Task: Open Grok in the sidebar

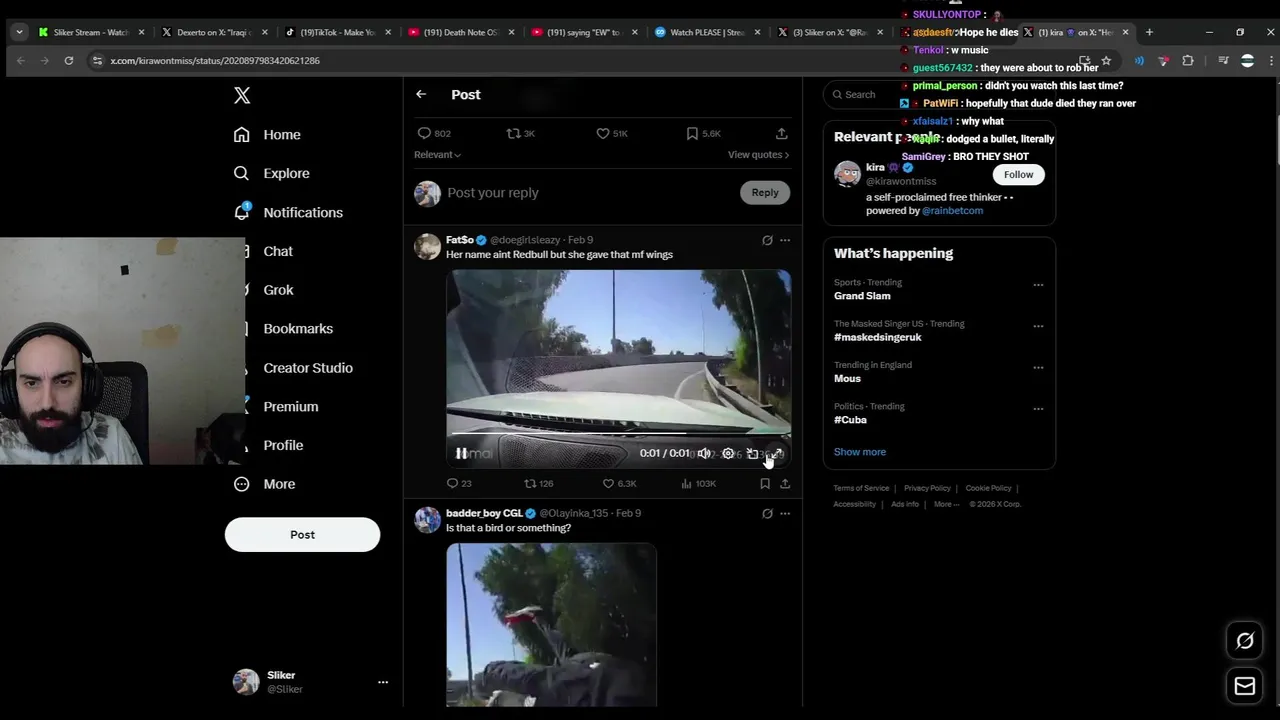Action: point(278,290)
